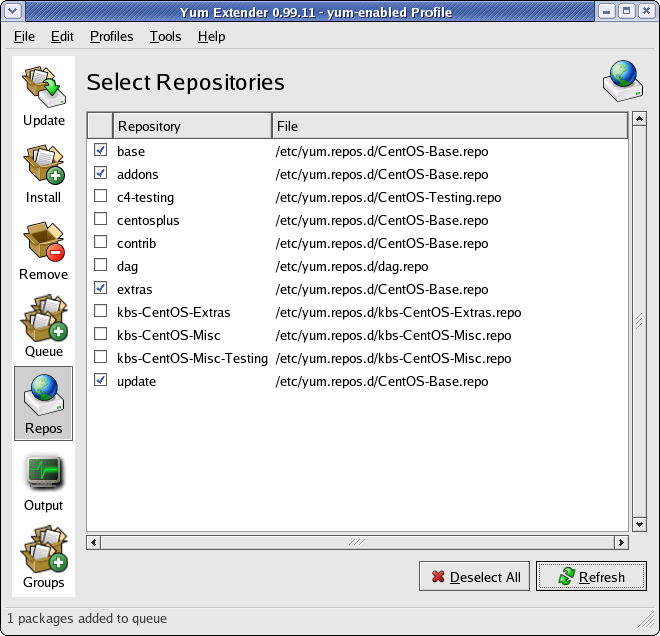Enable the c4-testing repository checkbox

100,197
